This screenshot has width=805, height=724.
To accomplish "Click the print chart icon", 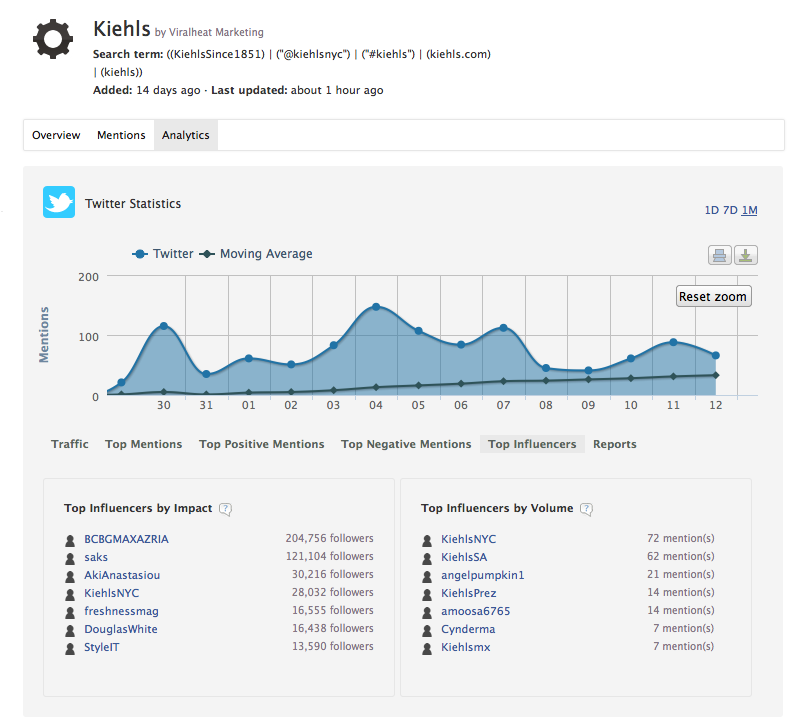I will pos(719,255).
